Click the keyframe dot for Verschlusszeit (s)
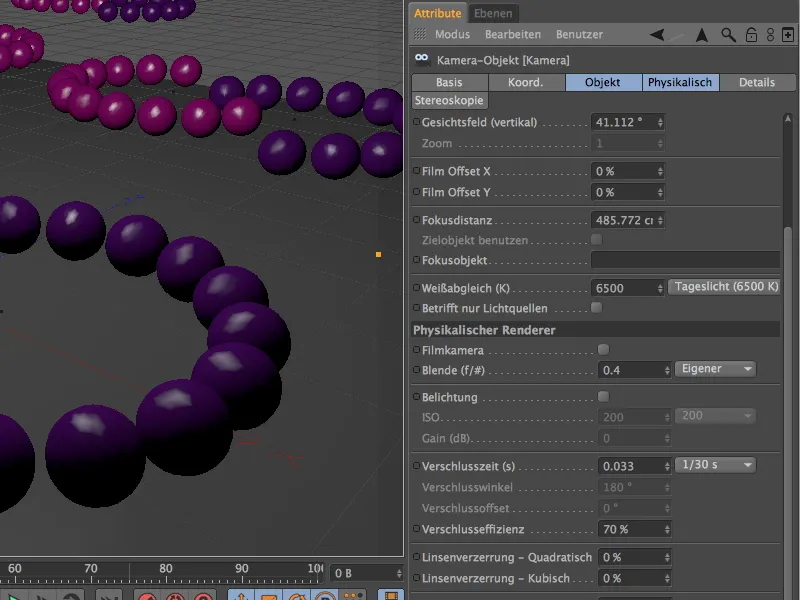Screen dimensions: 800x600 pos(416,466)
